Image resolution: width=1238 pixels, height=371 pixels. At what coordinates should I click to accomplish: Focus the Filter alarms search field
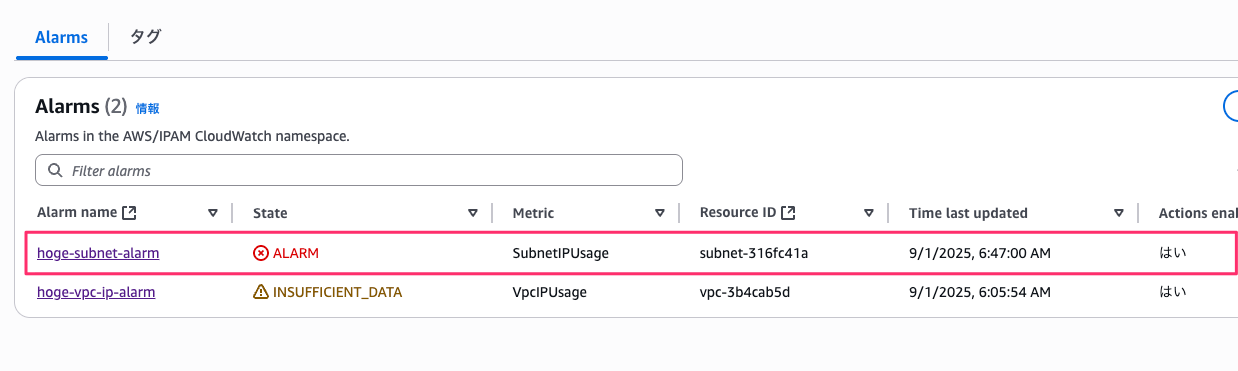(359, 170)
